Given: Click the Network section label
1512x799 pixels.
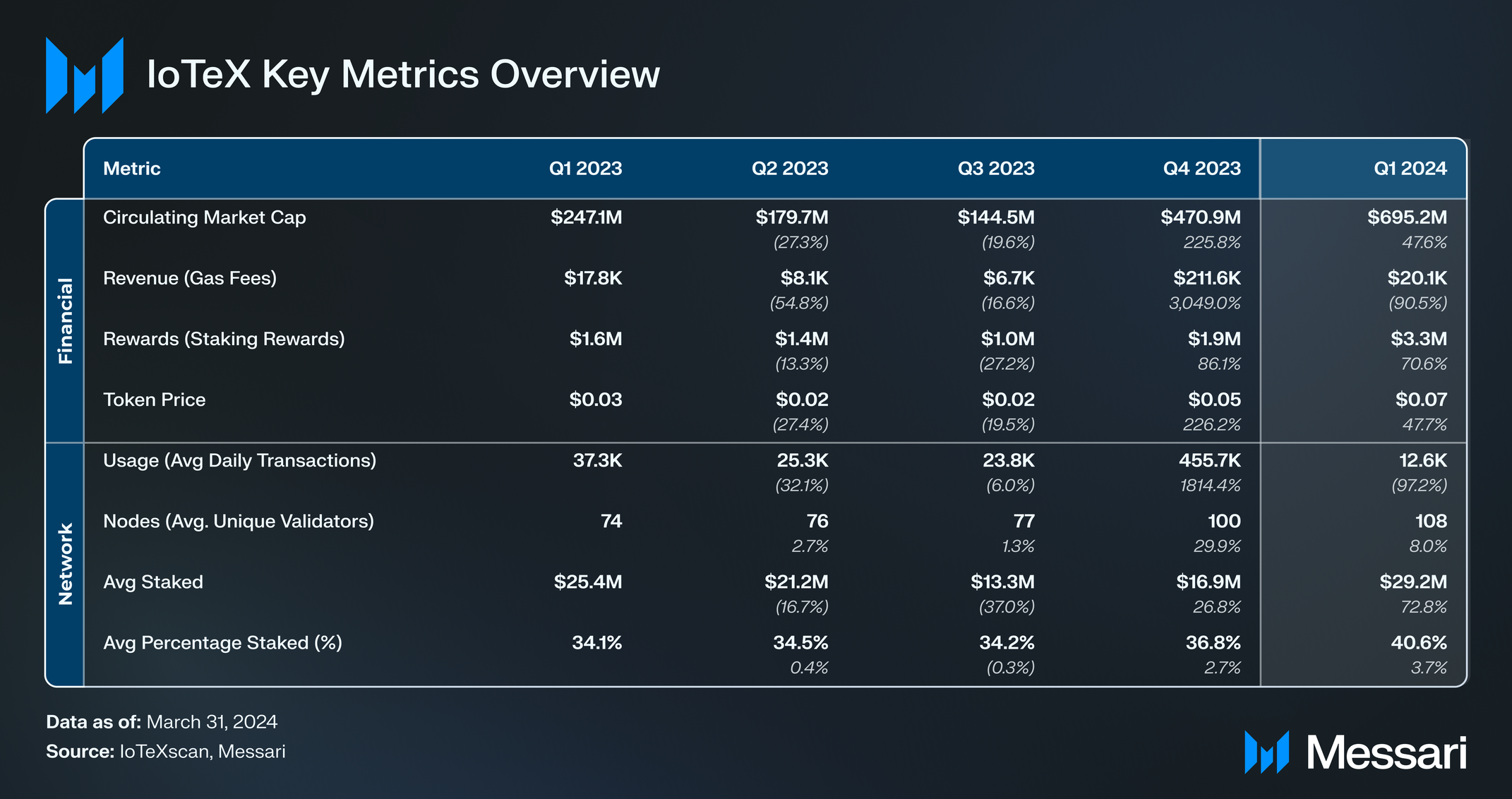Looking at the screenshot, I should pyautogui.click(x=65, y=564).
